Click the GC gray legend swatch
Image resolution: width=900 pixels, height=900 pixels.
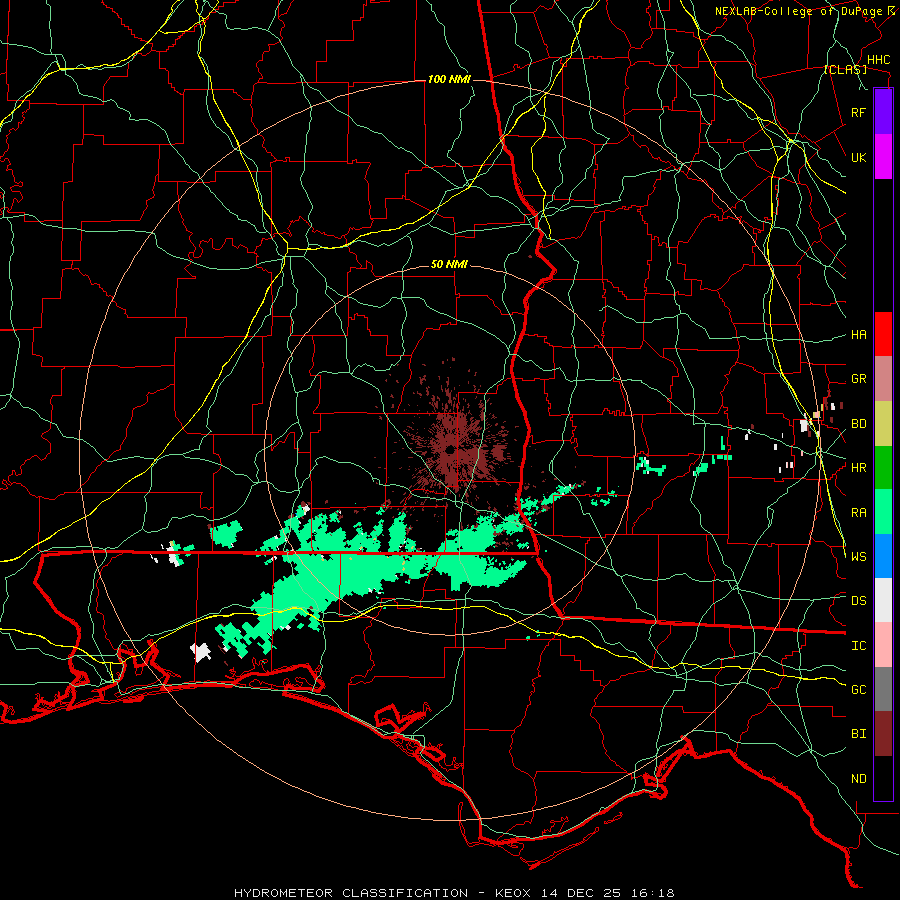click(883, 689)
